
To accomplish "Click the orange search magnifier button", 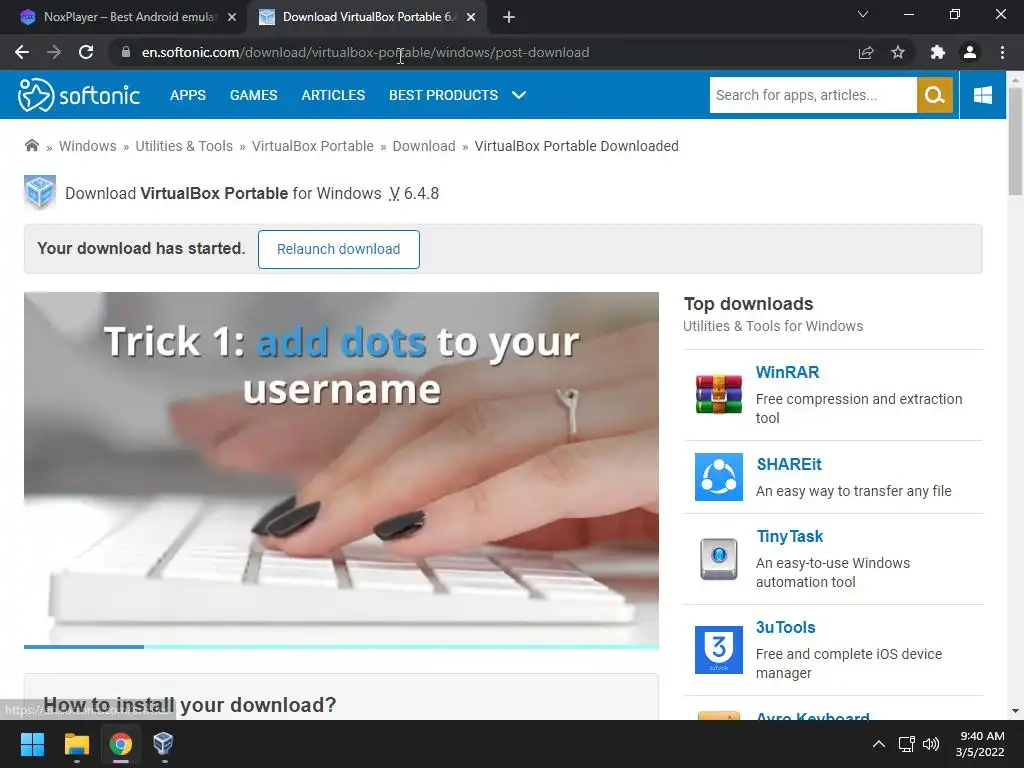I will [935, 95].
